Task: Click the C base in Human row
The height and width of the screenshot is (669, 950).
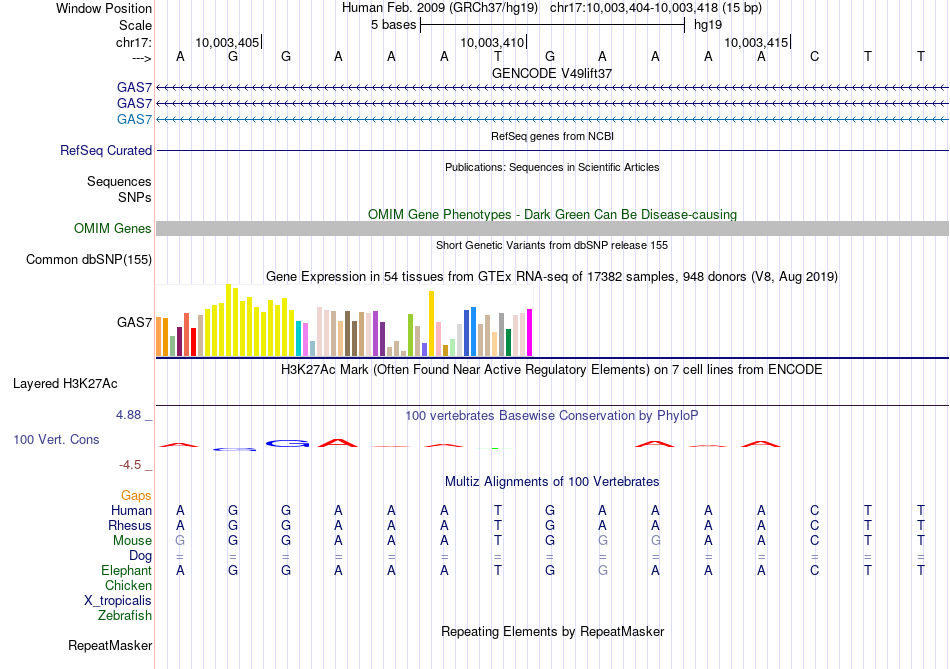Action: (x=814, y=511)
